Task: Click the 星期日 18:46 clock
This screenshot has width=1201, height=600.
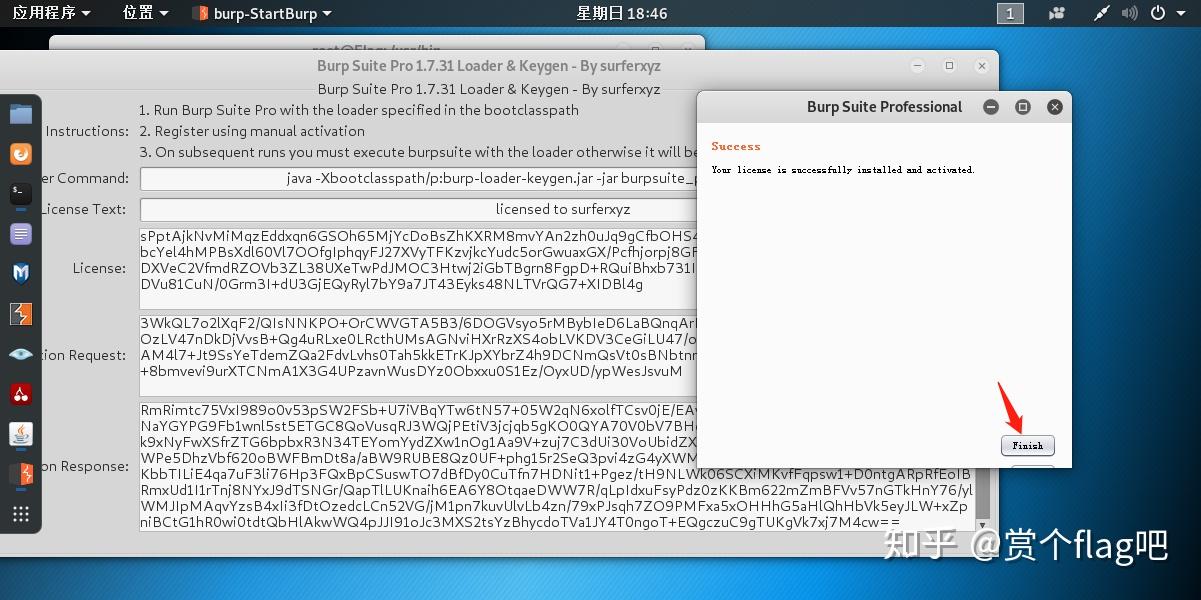Action: click(621, 13)
